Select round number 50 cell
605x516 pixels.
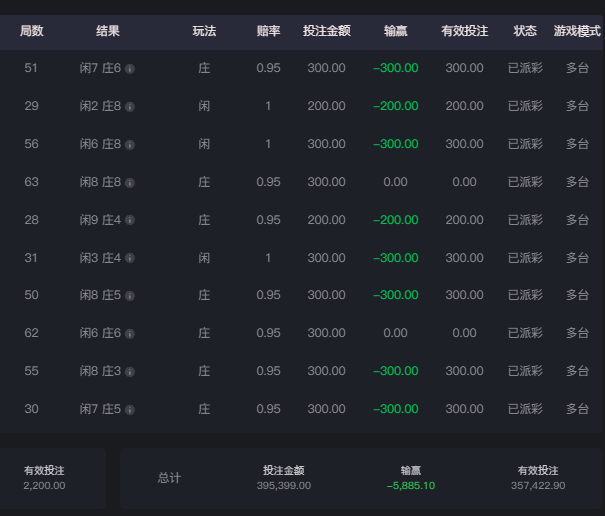[x=31, y=295]
